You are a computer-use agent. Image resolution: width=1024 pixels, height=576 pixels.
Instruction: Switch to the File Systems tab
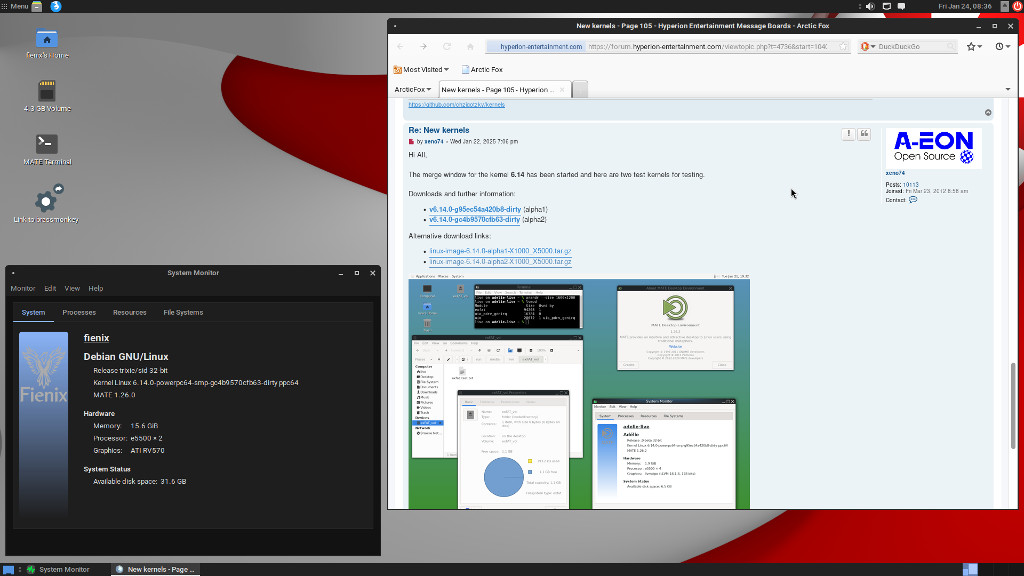click(183, 313)
